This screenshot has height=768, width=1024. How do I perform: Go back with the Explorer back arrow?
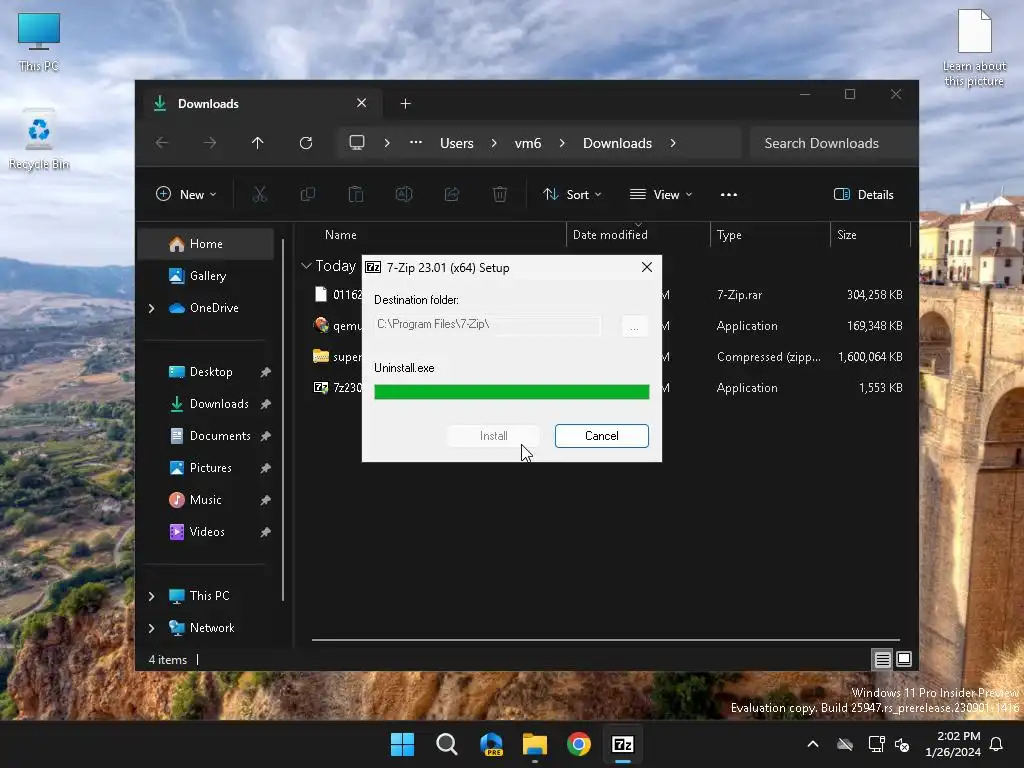click(162, 143)
